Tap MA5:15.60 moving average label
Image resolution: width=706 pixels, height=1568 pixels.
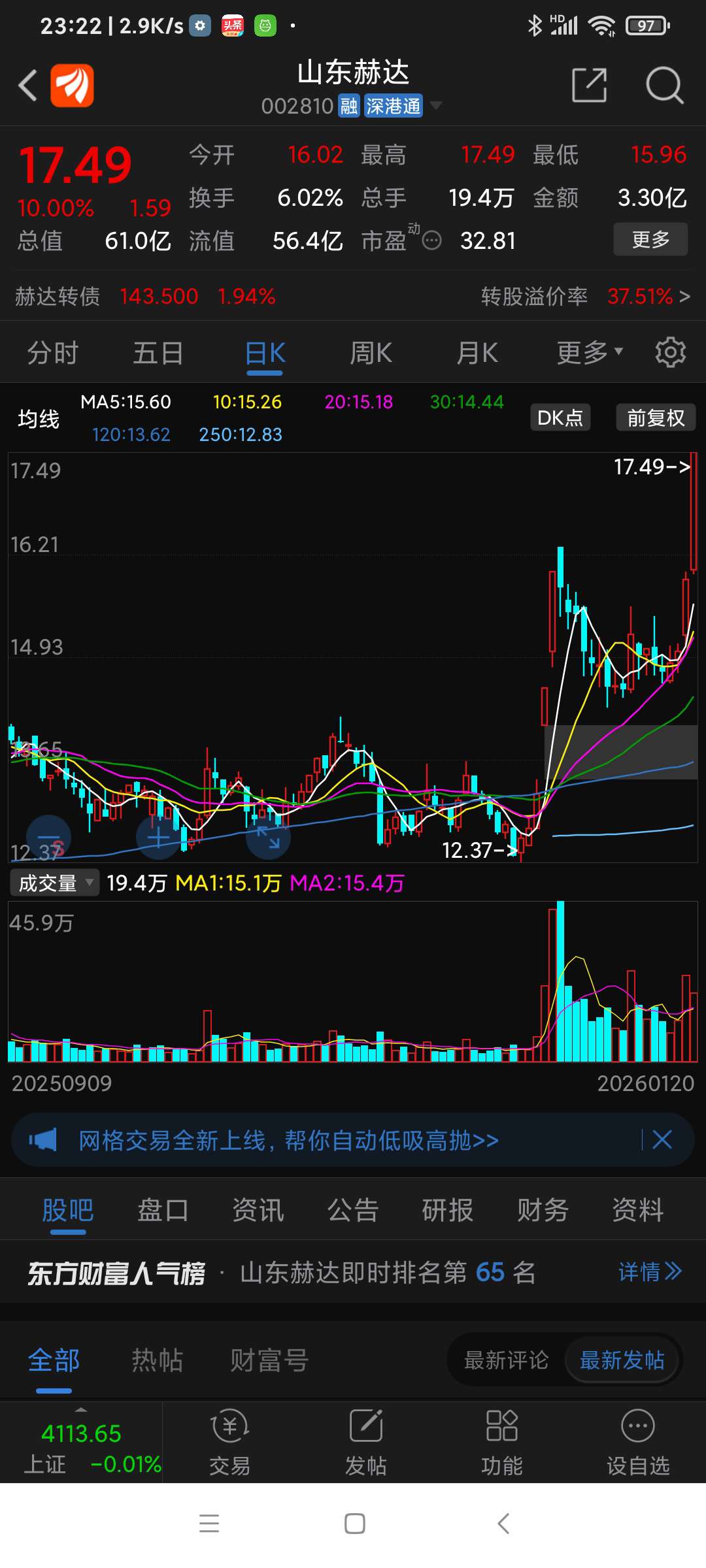tap(126, 402)
